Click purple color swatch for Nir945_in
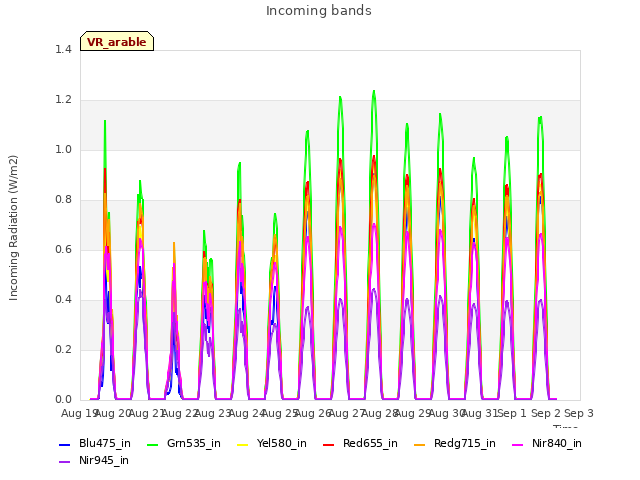The width and height of the screenshot is (640, 480). pos(64,462)
